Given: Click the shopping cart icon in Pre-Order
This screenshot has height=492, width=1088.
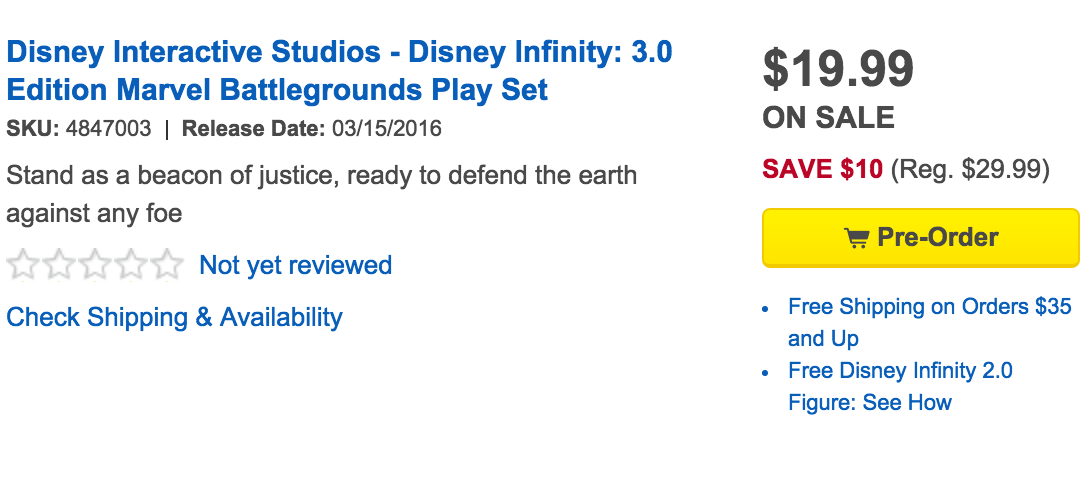Looking at the screenshot, I should tap(856, 238).
